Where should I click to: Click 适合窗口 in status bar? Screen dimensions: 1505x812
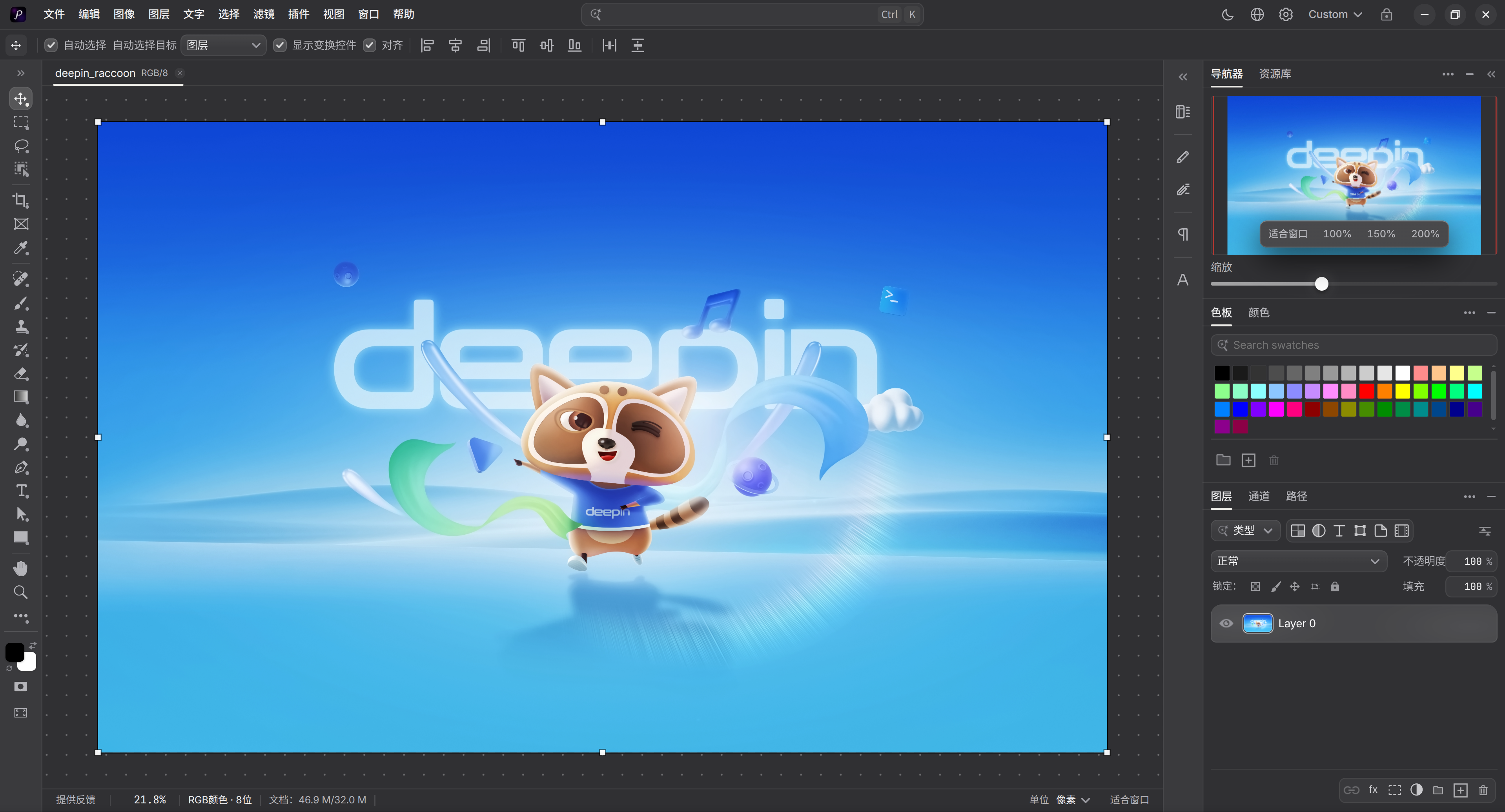[x=1129, y=800]
